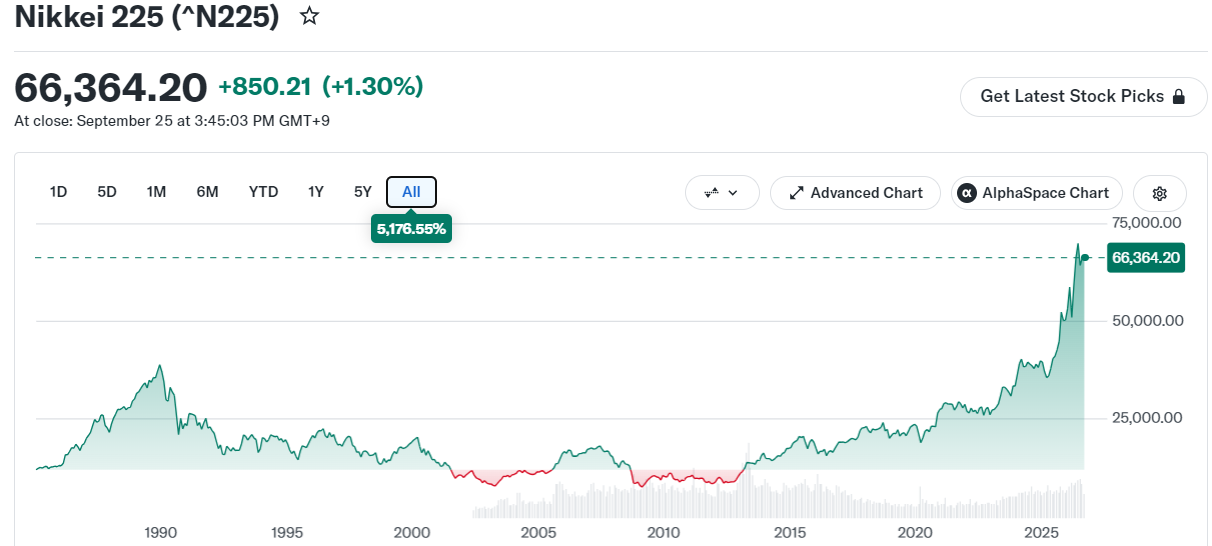The height and width of the screenshot is (546, 1212).
Task: Click the +850.21 (+1.30%) change text
Action: tap(320, 87)
